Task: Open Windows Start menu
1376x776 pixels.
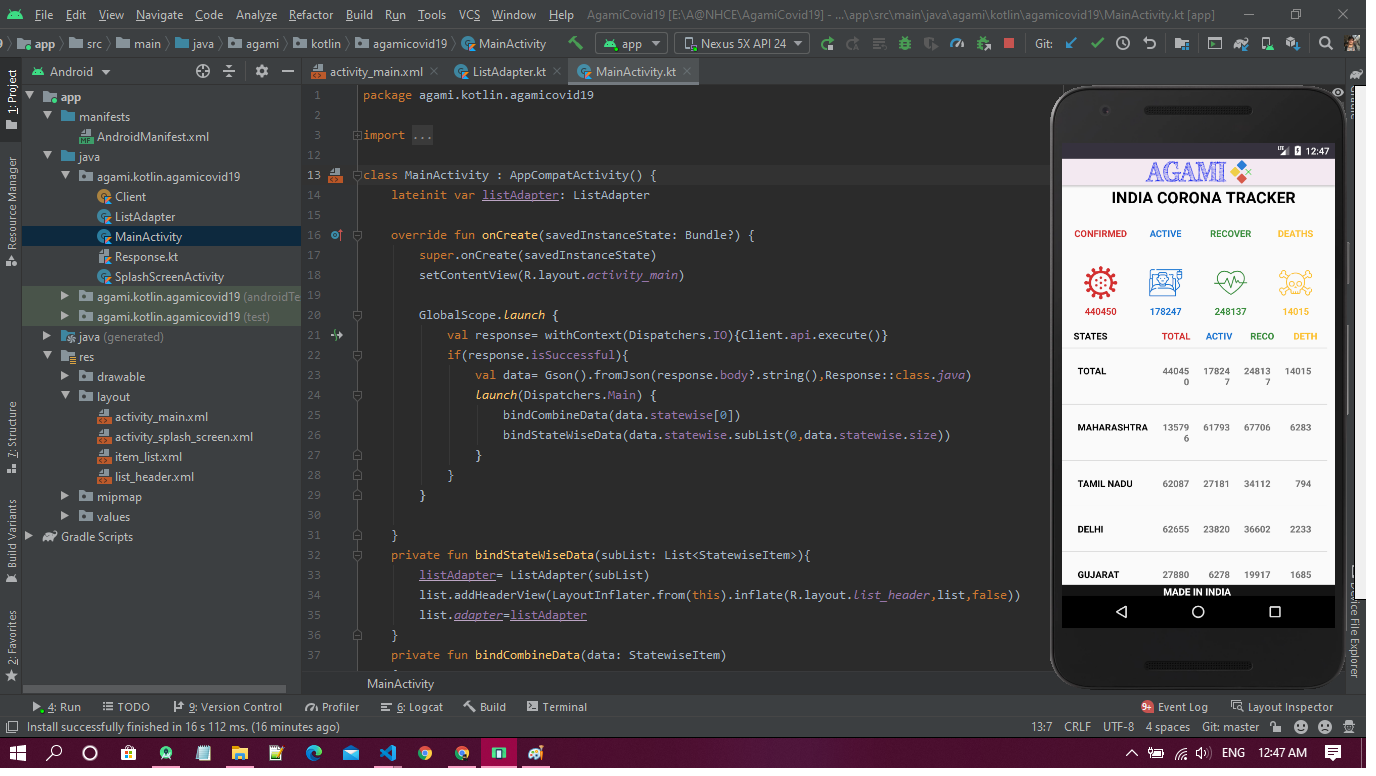Action: tap(17, 753)
